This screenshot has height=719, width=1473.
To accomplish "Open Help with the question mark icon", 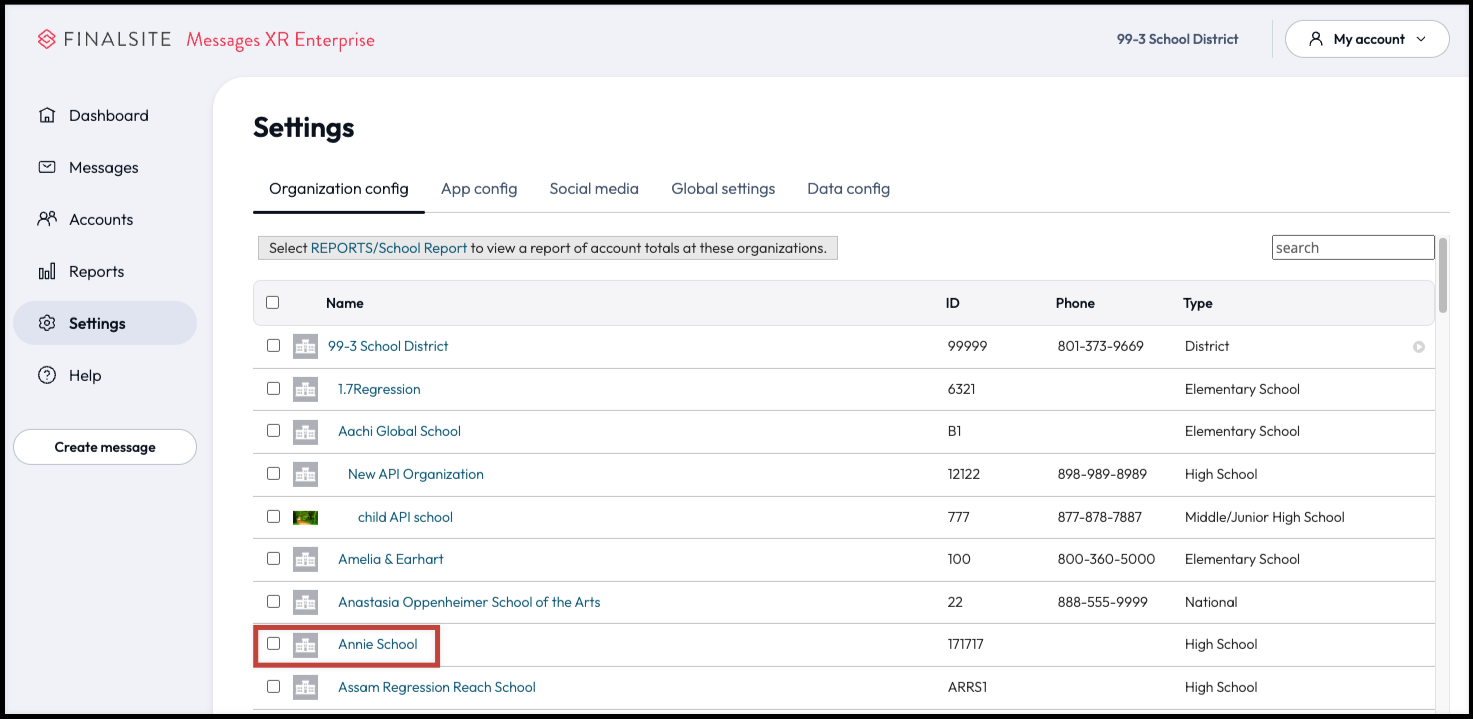I will coord(46,375).
